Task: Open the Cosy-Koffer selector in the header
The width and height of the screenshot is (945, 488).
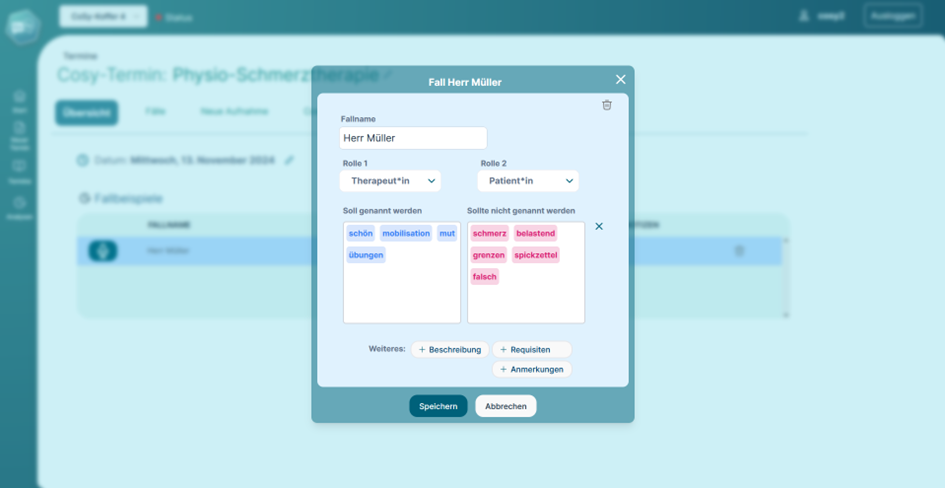Action: (103, 16)
